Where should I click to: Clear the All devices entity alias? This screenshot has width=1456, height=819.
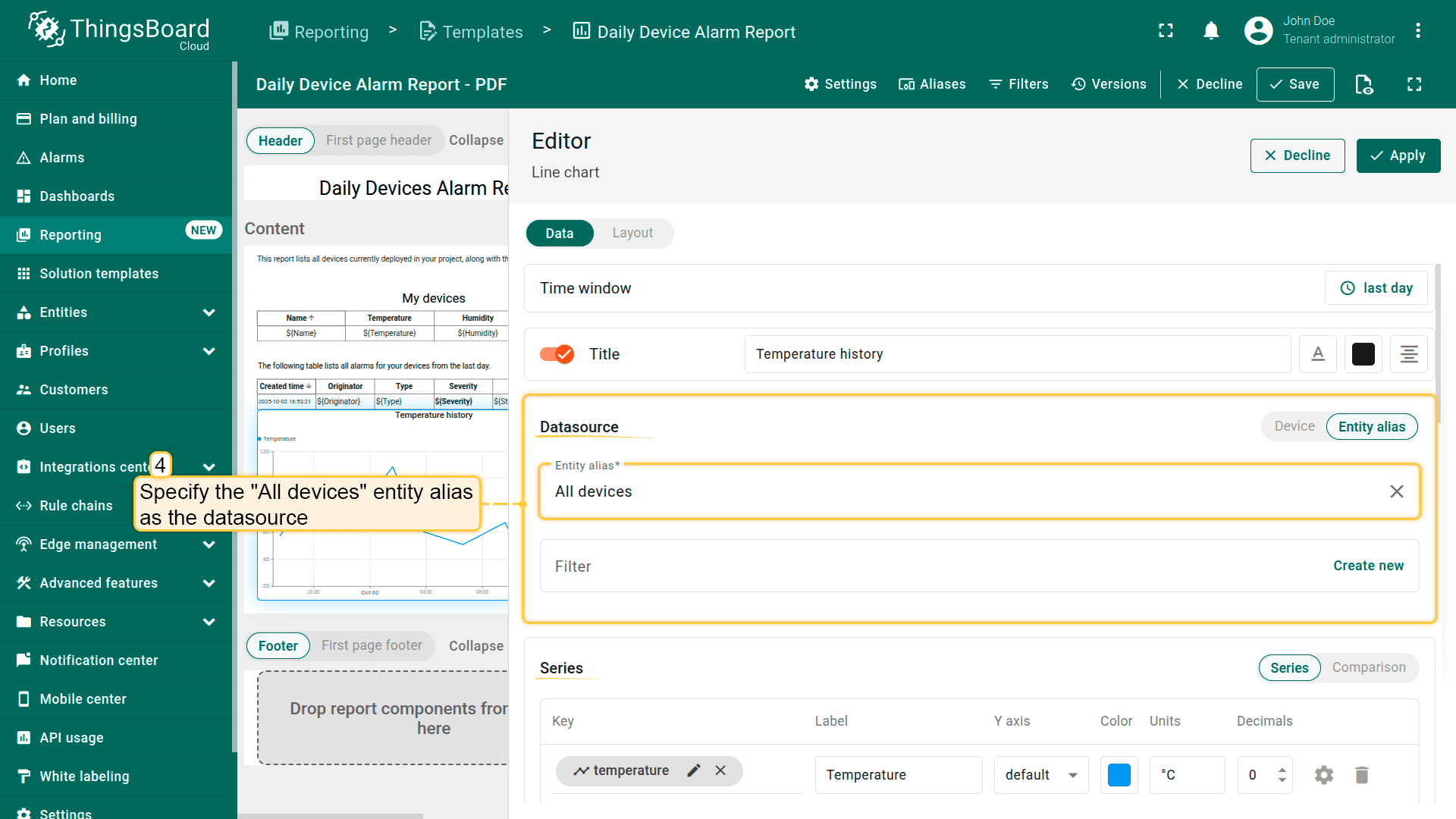1396,491
